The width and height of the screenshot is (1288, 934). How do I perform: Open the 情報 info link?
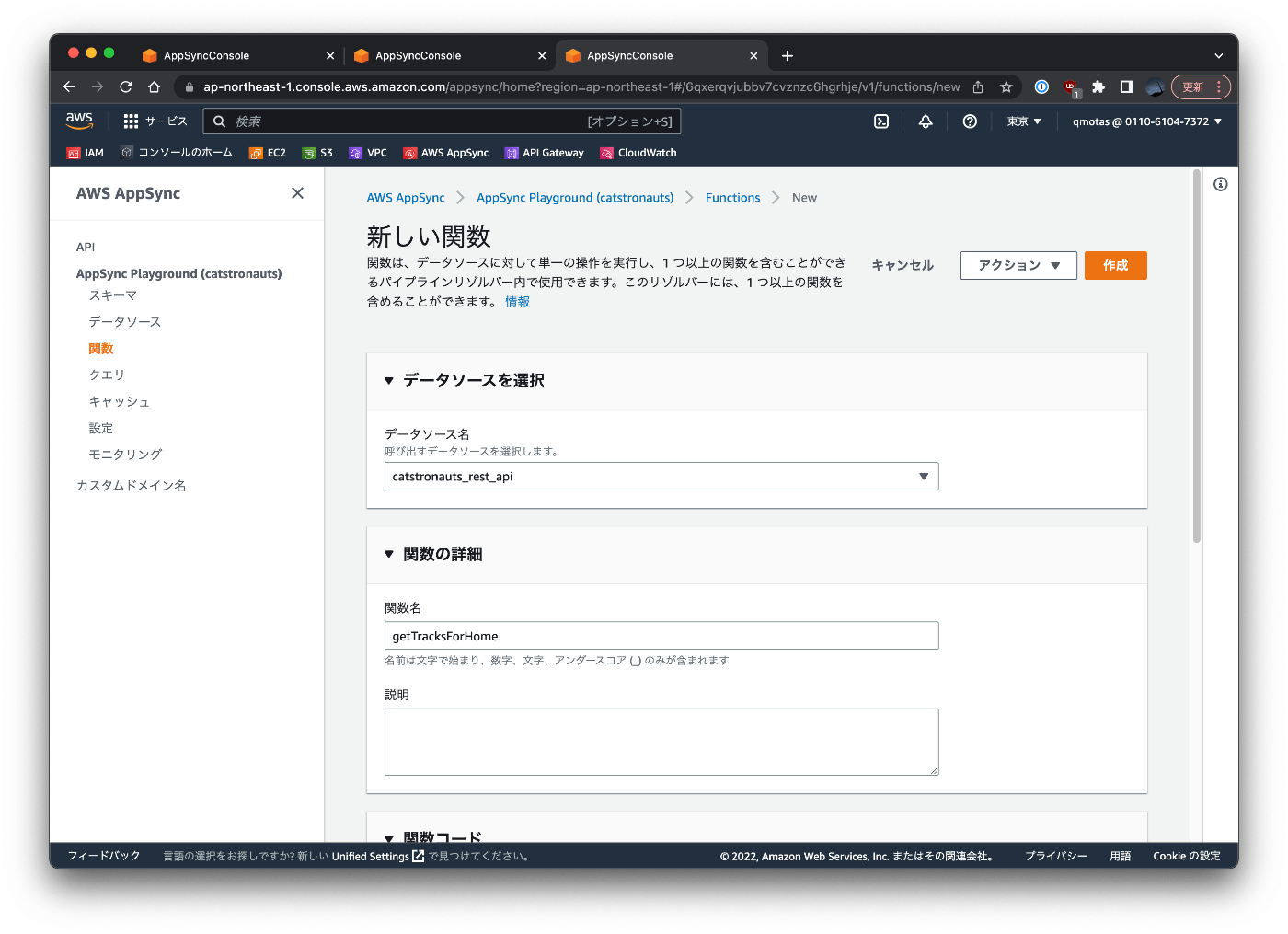point(517,302)
